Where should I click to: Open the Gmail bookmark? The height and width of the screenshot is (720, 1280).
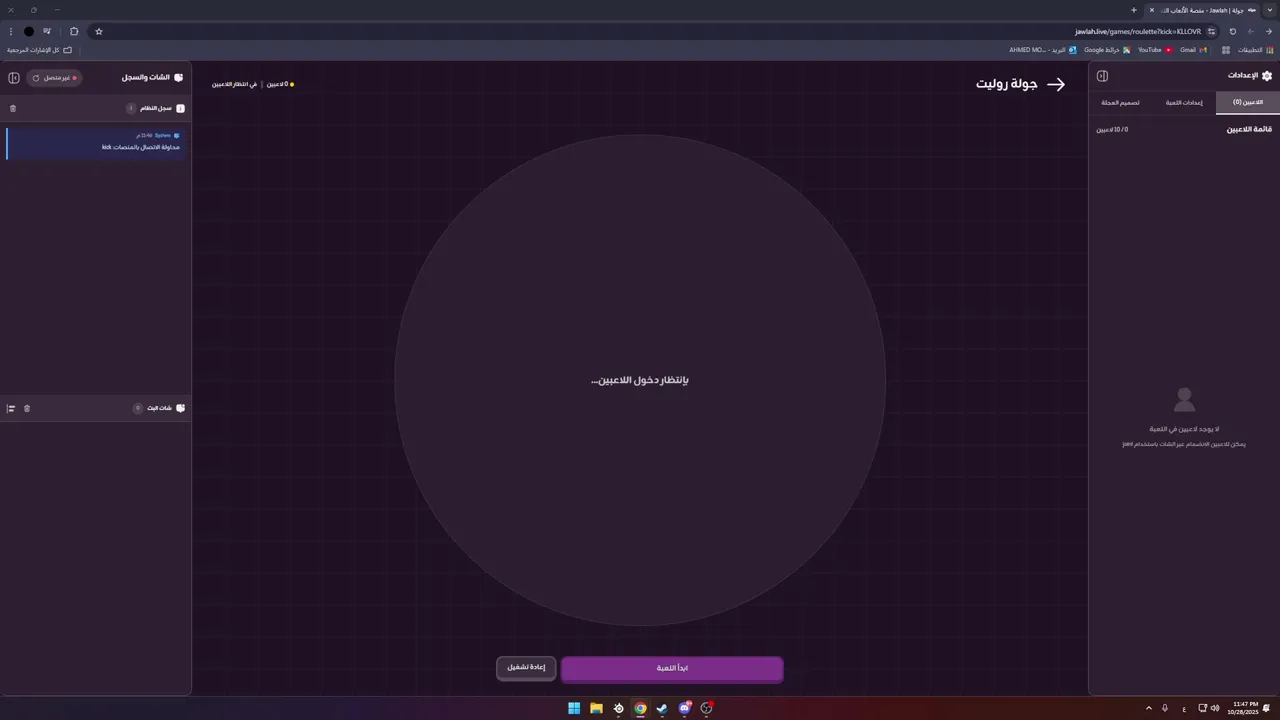tap(1193, 50)
